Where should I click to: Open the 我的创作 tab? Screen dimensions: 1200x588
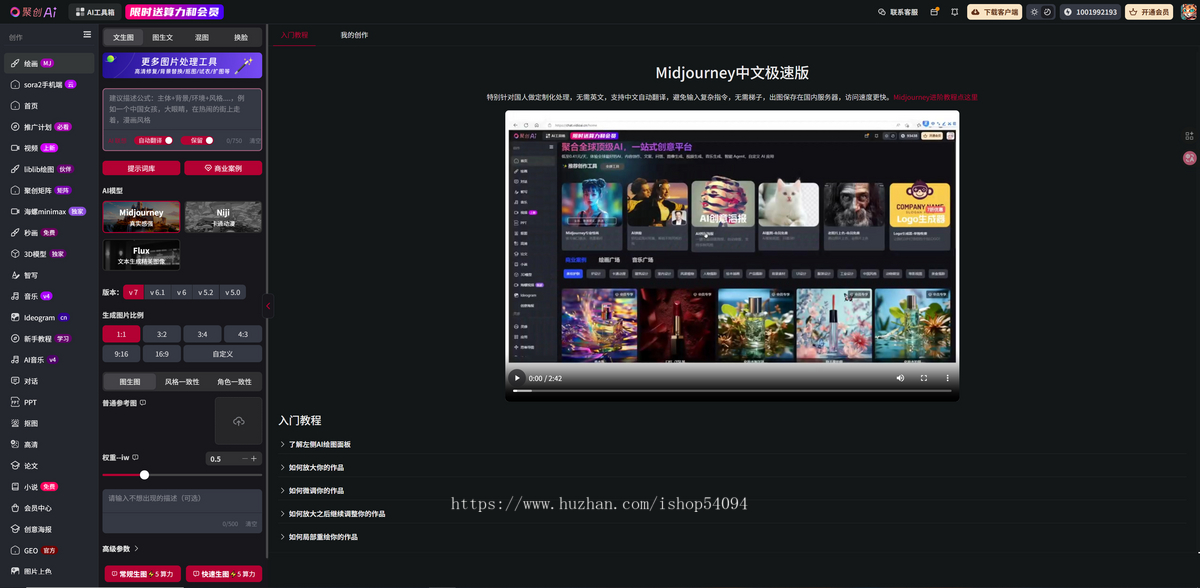[354, 35]
